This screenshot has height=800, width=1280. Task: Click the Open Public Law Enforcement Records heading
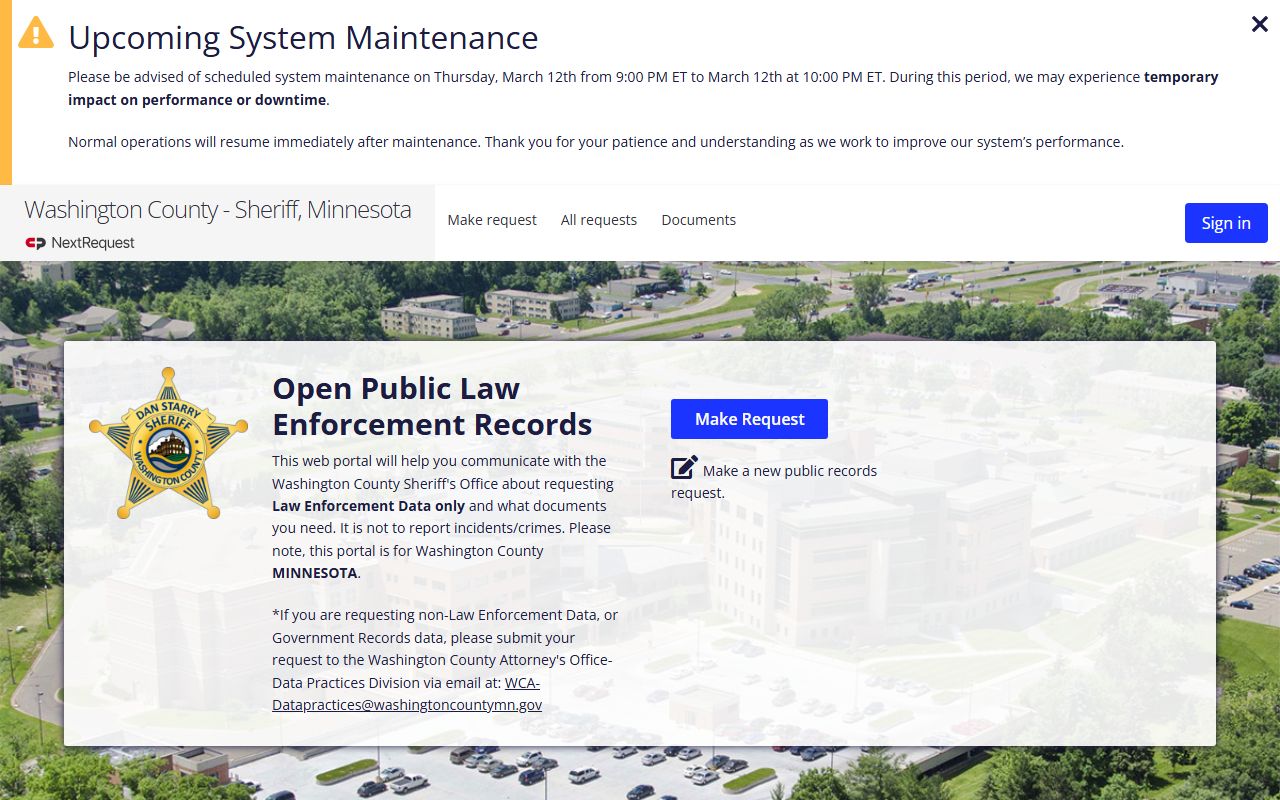(432, 406)
